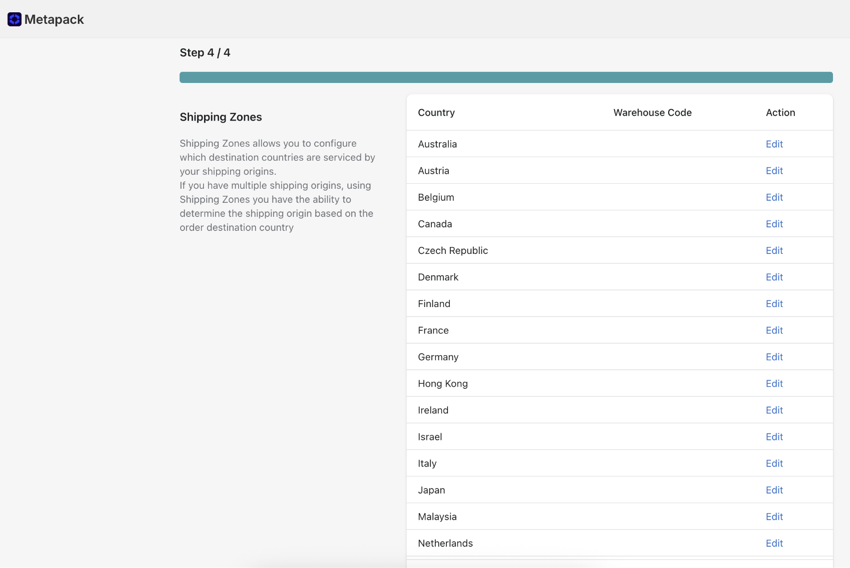Click the Shipping Zones description paragraph

tap(278, 185)
